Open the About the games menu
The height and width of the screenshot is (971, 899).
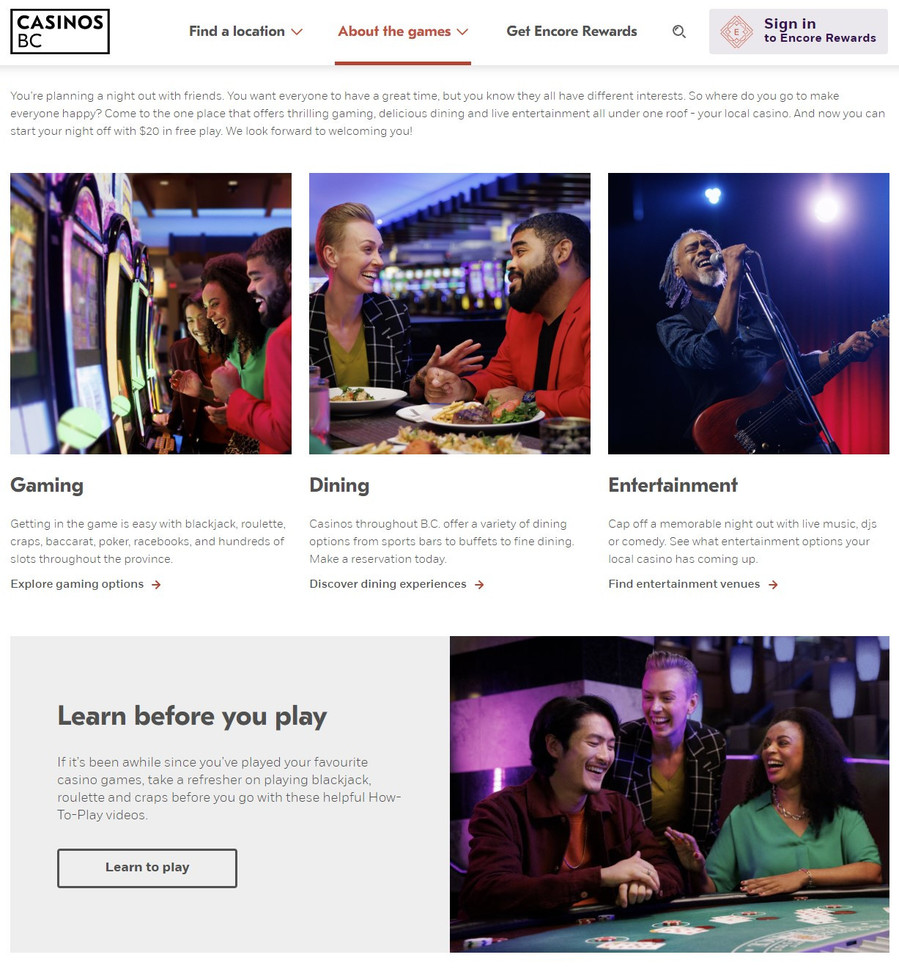(402, 32)
